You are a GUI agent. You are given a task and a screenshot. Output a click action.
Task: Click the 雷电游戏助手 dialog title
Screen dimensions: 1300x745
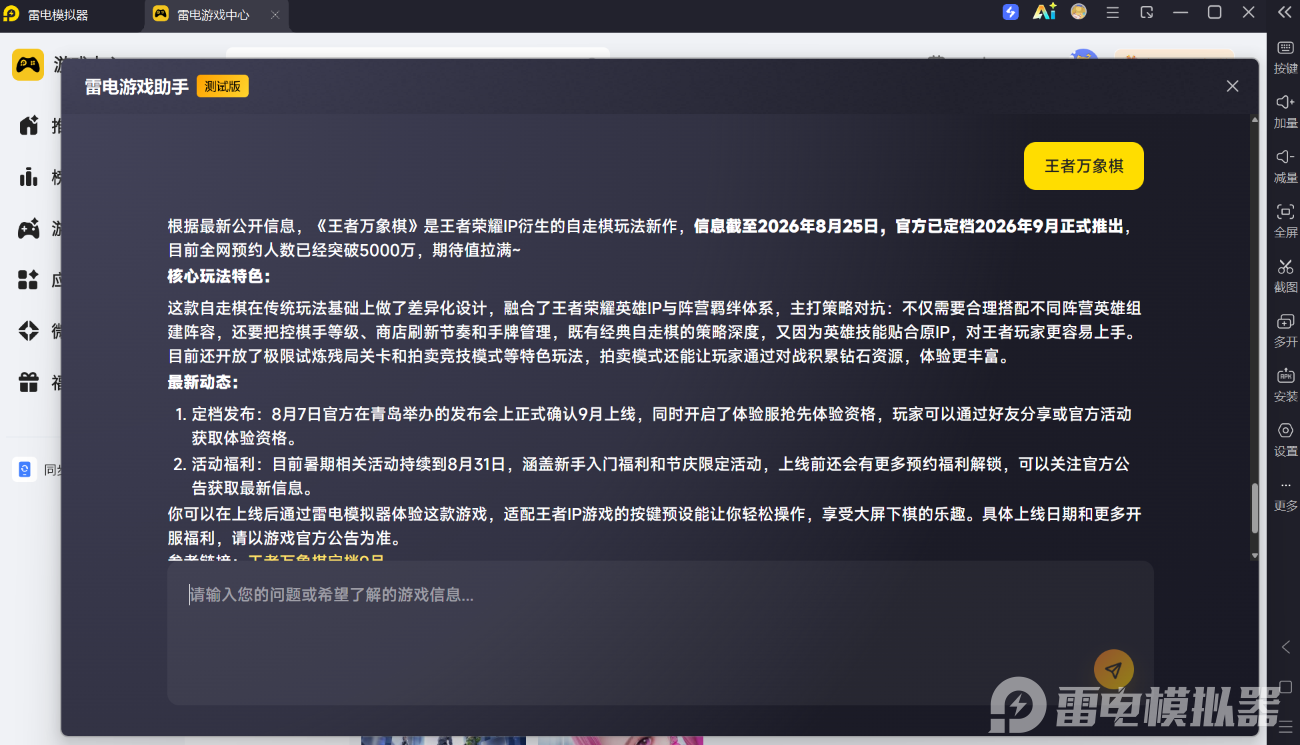click(136, 86)
